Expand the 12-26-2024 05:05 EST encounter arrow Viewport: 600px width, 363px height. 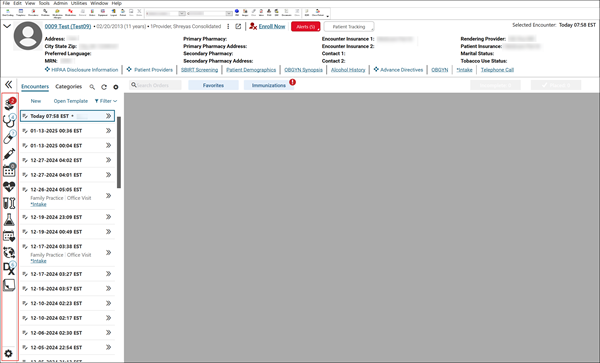[x=109, y=195]
